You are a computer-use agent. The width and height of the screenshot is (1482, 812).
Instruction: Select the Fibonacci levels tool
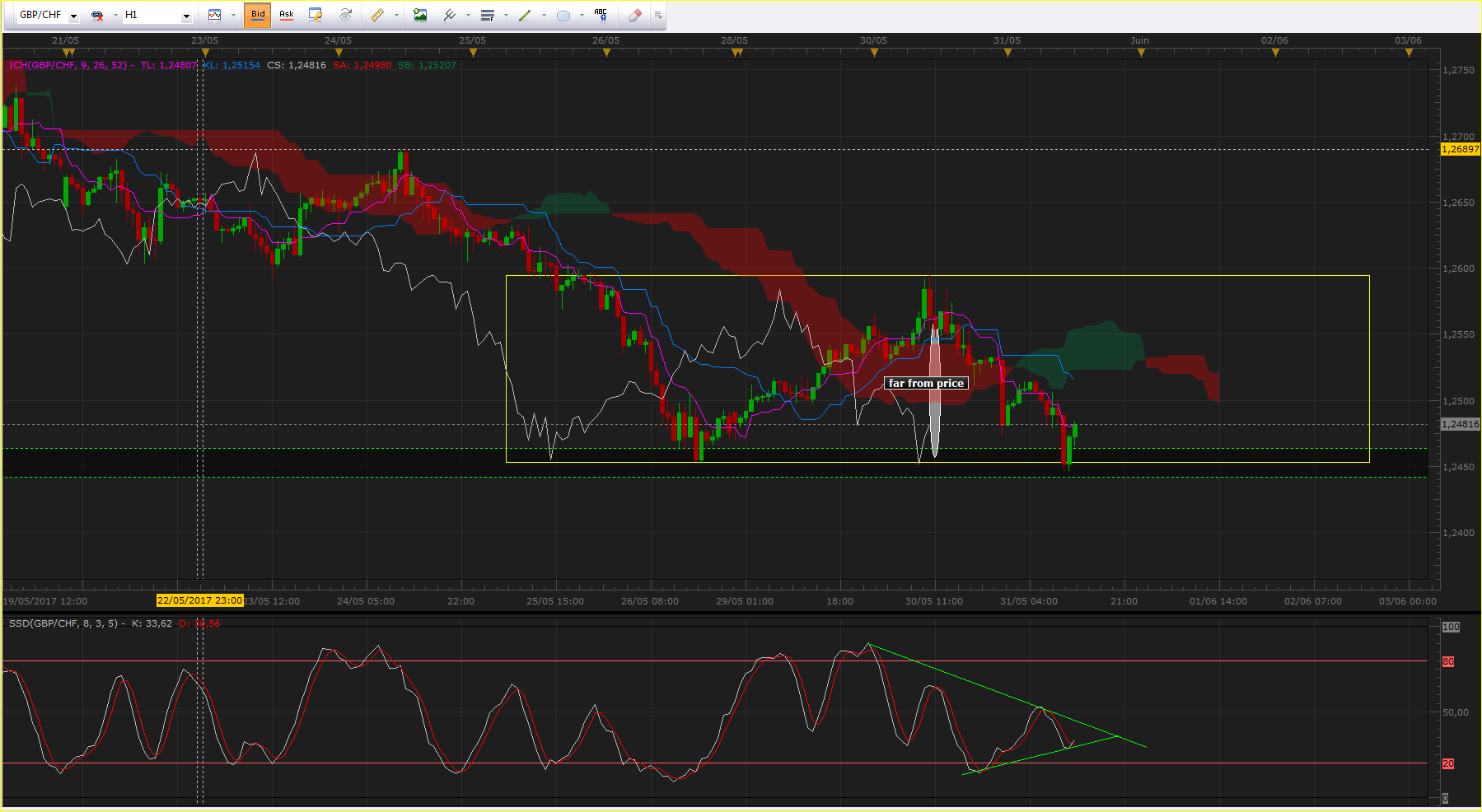point(488,15)
